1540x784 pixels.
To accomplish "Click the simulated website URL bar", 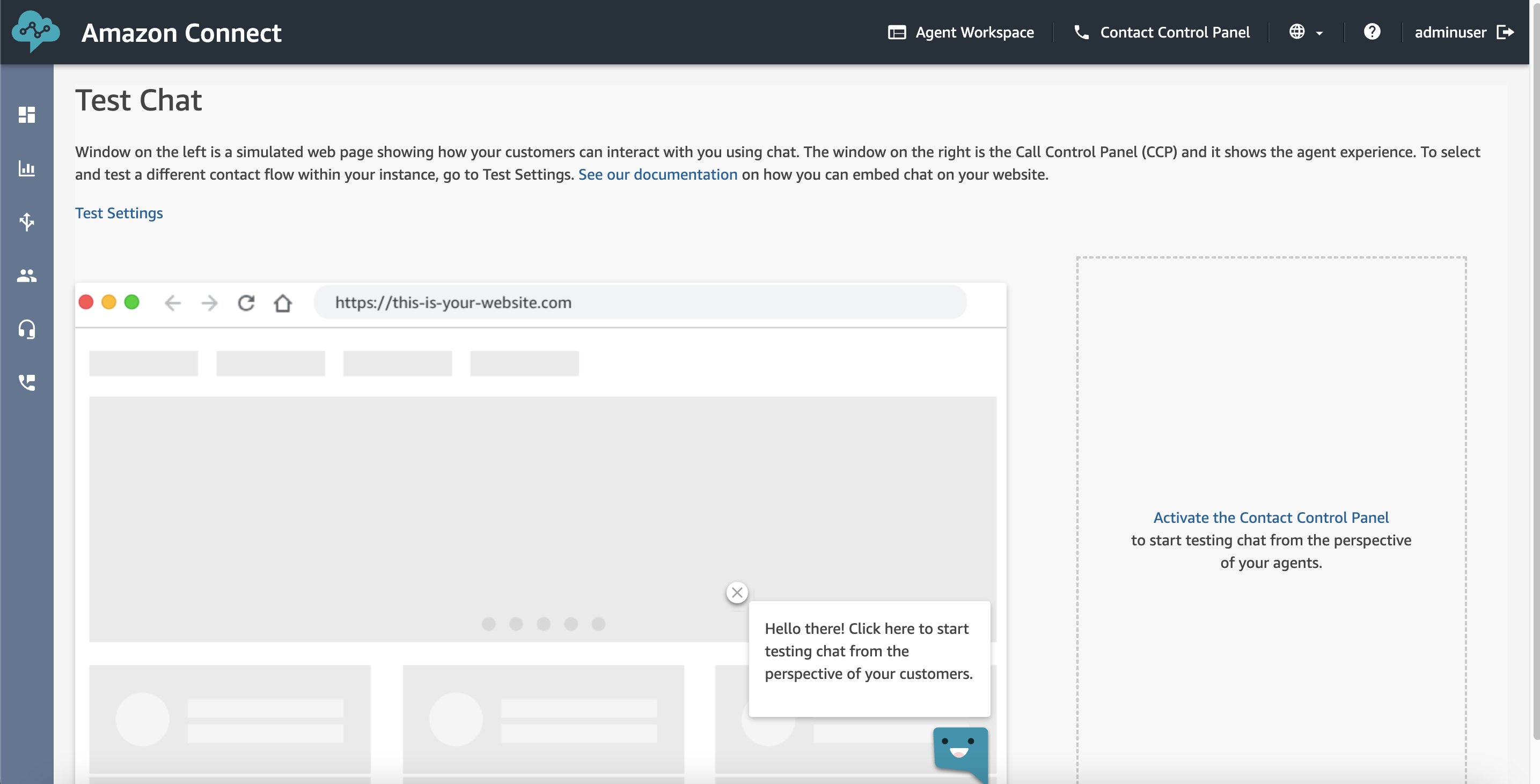I will coord(640,302).
